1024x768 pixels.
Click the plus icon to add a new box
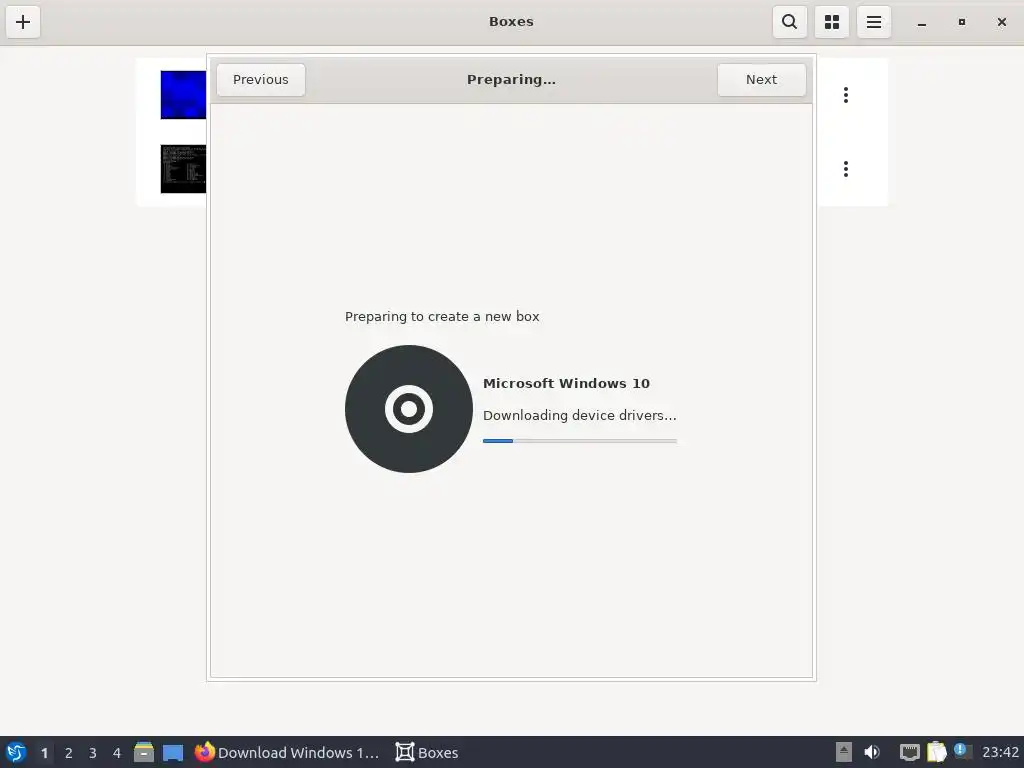click(x=23, y=22)
